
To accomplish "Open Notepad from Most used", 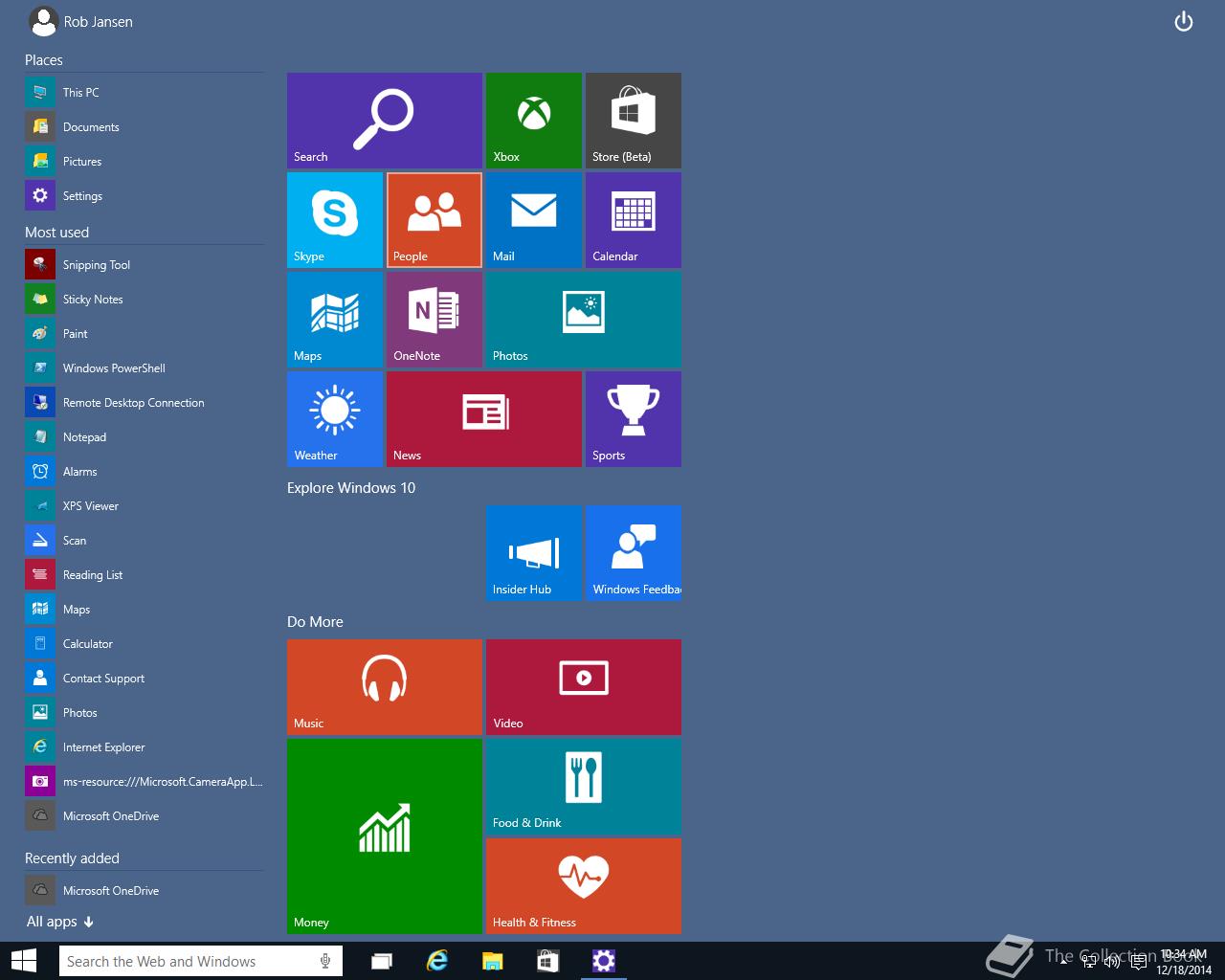I will (145, 437).
